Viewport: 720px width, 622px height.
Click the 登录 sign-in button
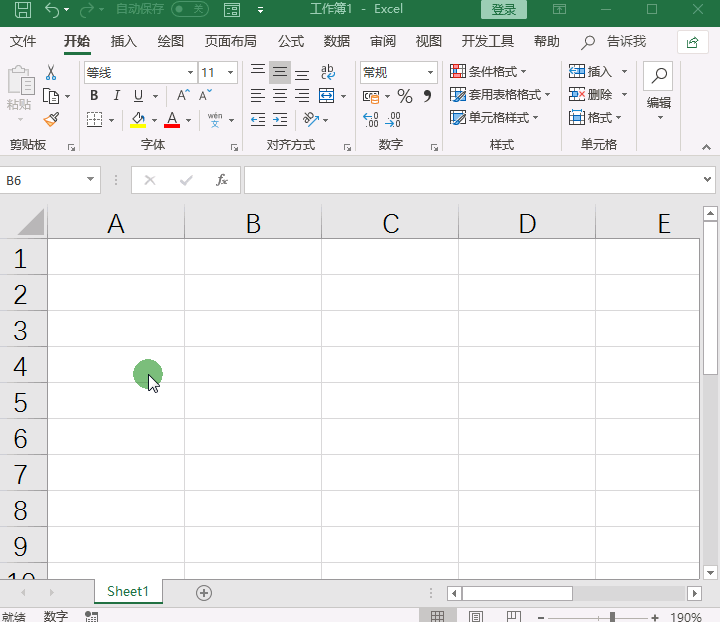[x=503, y=10]
